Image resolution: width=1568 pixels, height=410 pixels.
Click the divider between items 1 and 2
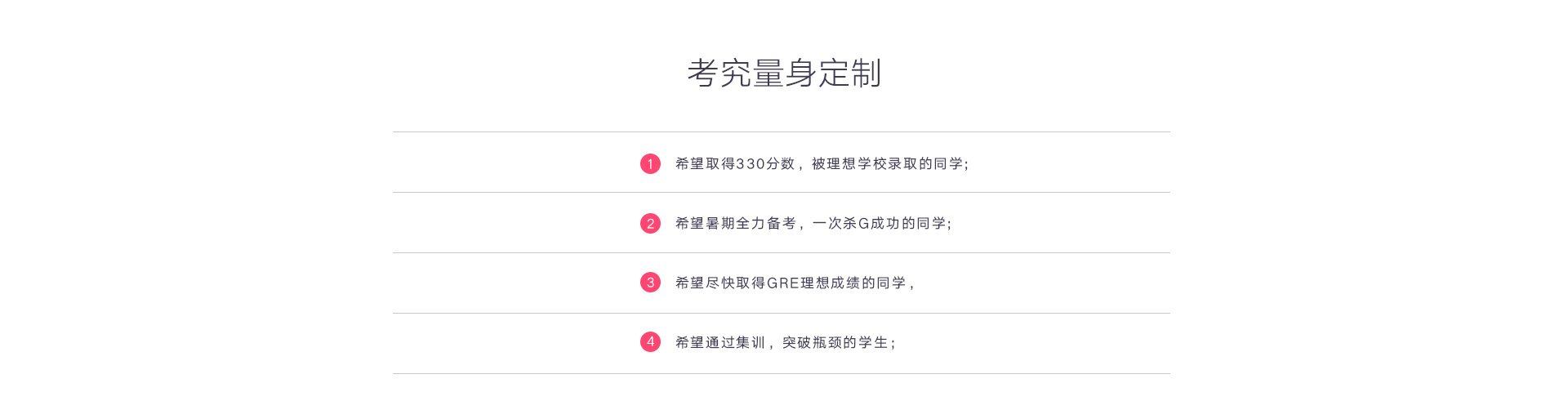(x=782, y=193)
